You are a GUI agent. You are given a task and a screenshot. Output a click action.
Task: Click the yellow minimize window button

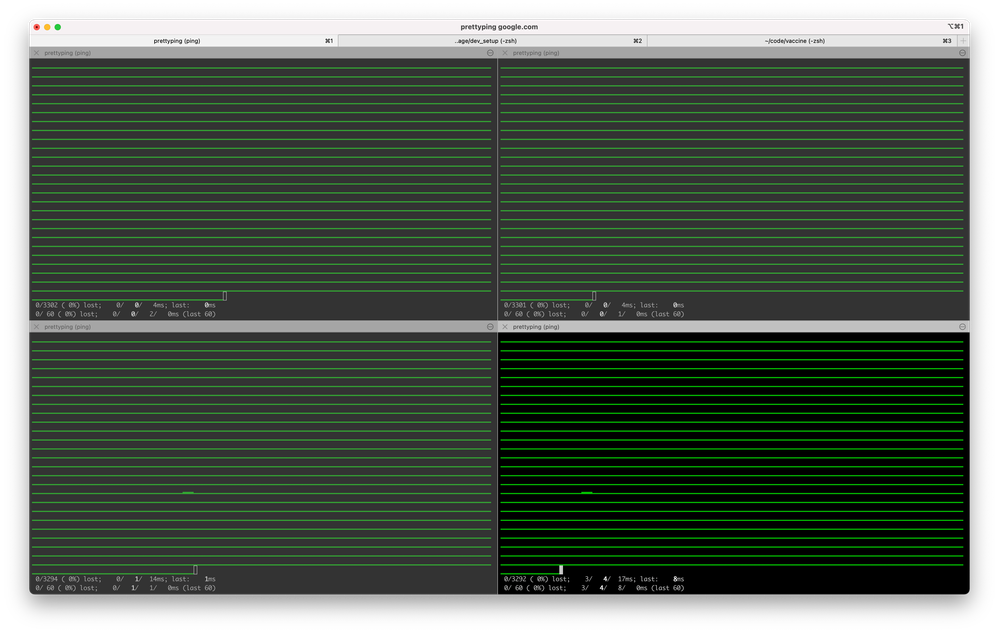(x=47, y=27)
